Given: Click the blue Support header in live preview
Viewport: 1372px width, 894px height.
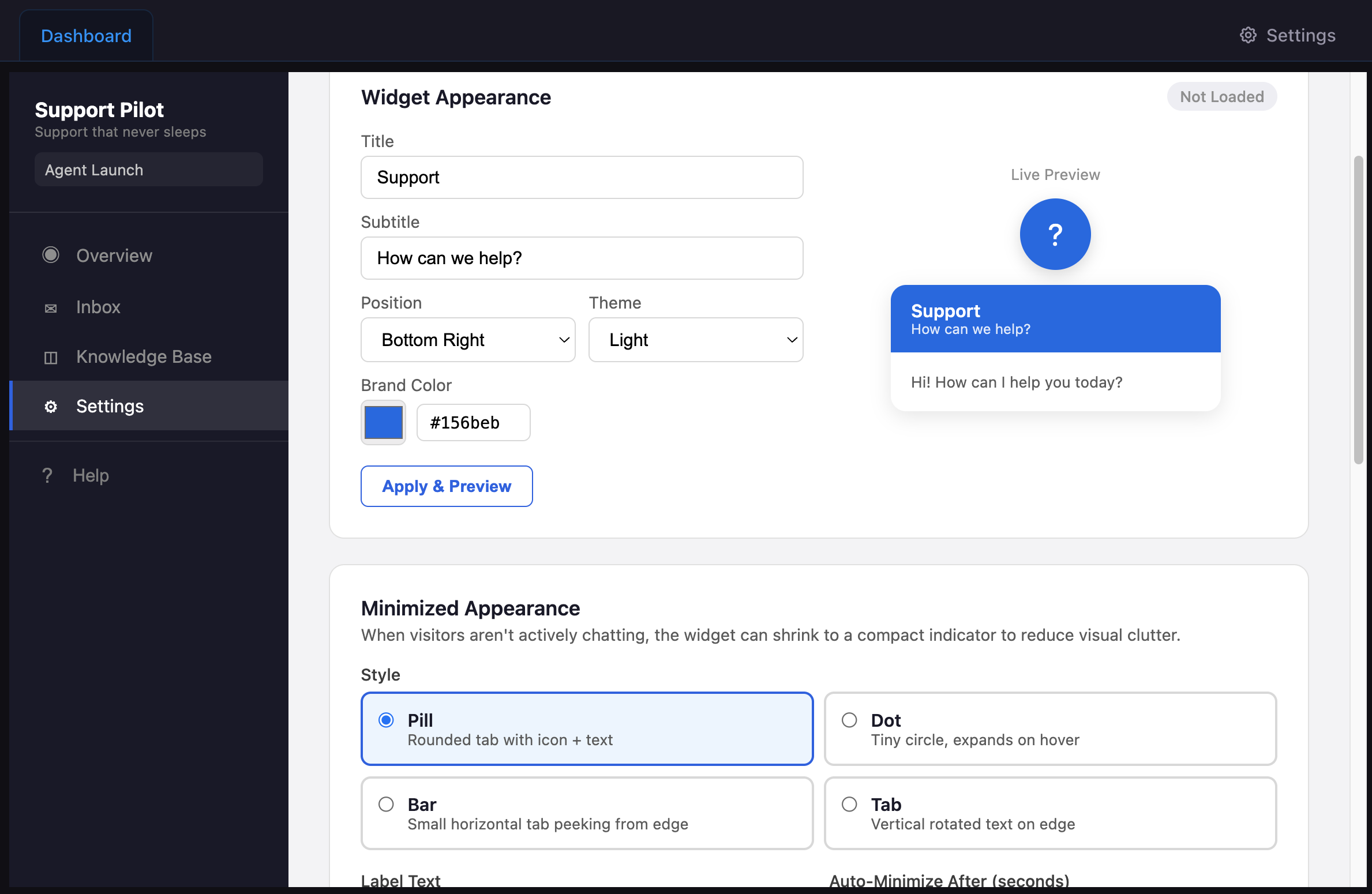Looking at the screenshot, I should coord(1055,318).
